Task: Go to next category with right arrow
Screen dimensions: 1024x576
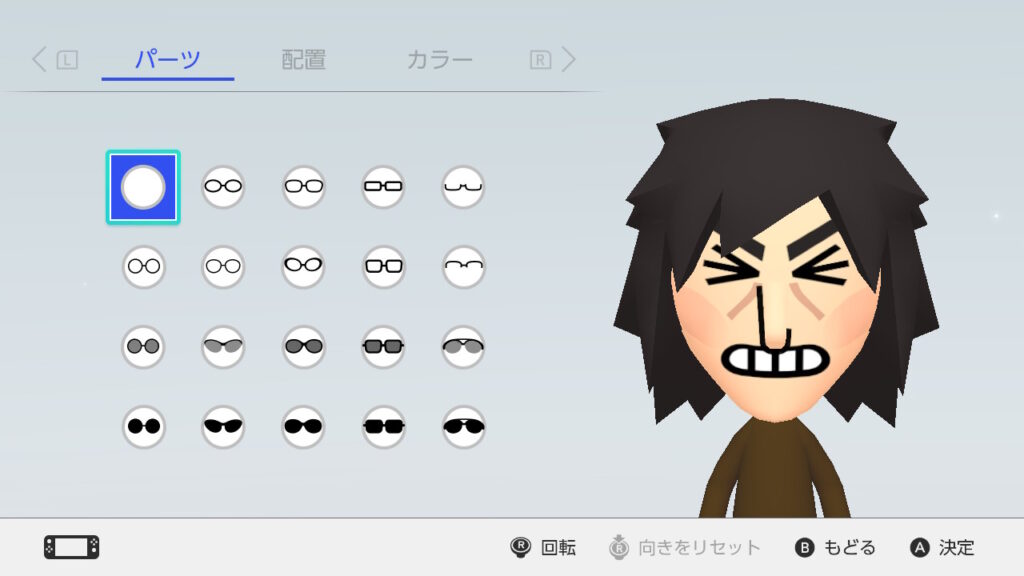Action: (569, 59)
